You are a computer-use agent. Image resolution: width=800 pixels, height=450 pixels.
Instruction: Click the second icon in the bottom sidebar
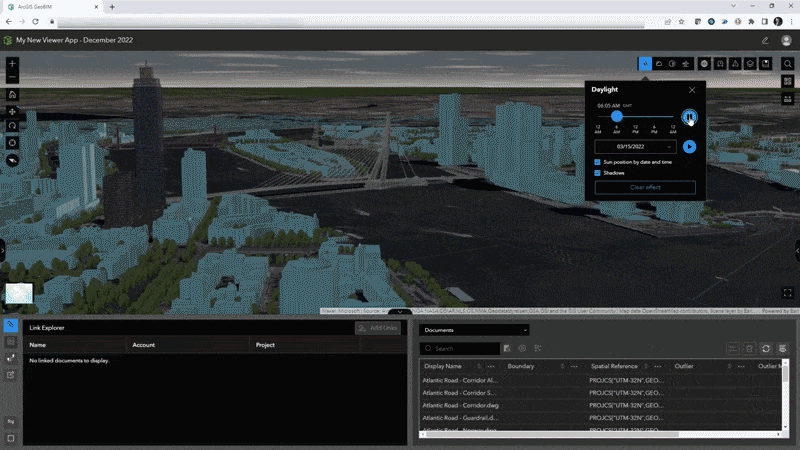tap(11, 342)
